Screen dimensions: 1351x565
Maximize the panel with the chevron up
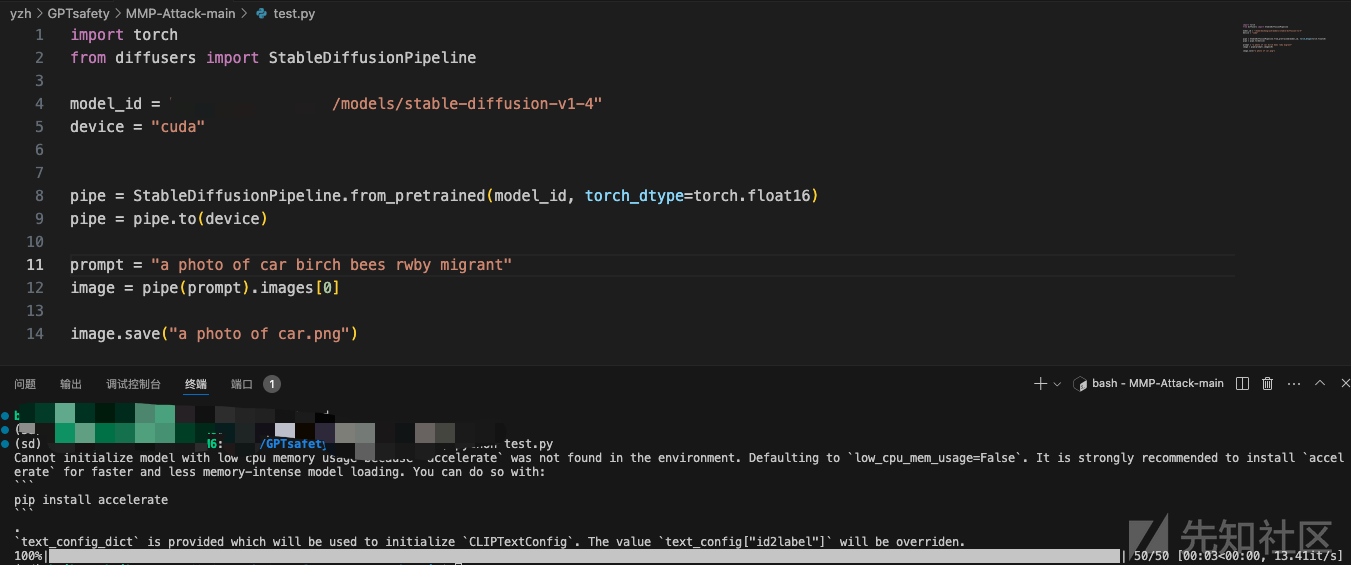1320,383
